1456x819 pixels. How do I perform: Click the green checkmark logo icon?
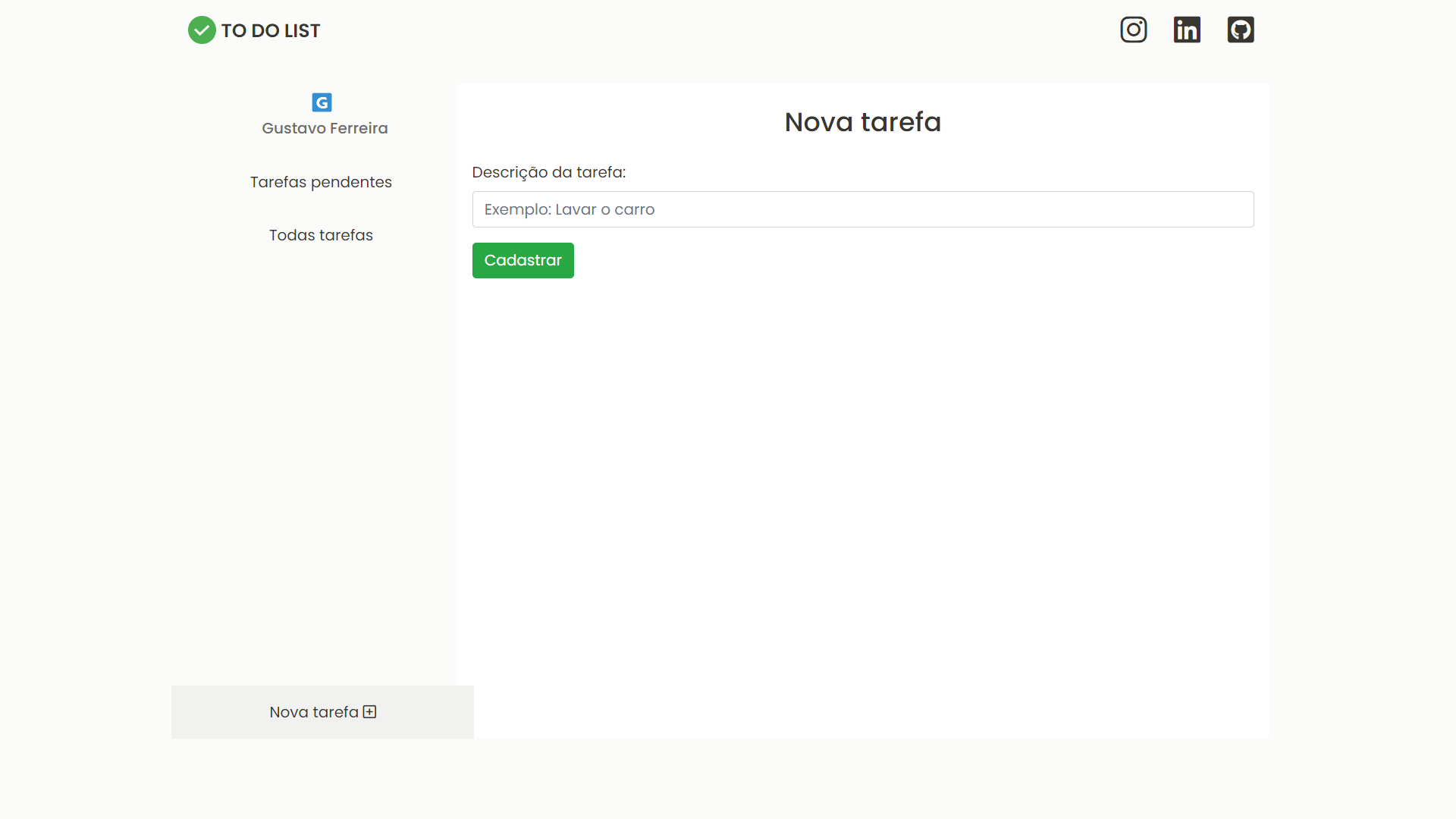click(x=202, y=30)
